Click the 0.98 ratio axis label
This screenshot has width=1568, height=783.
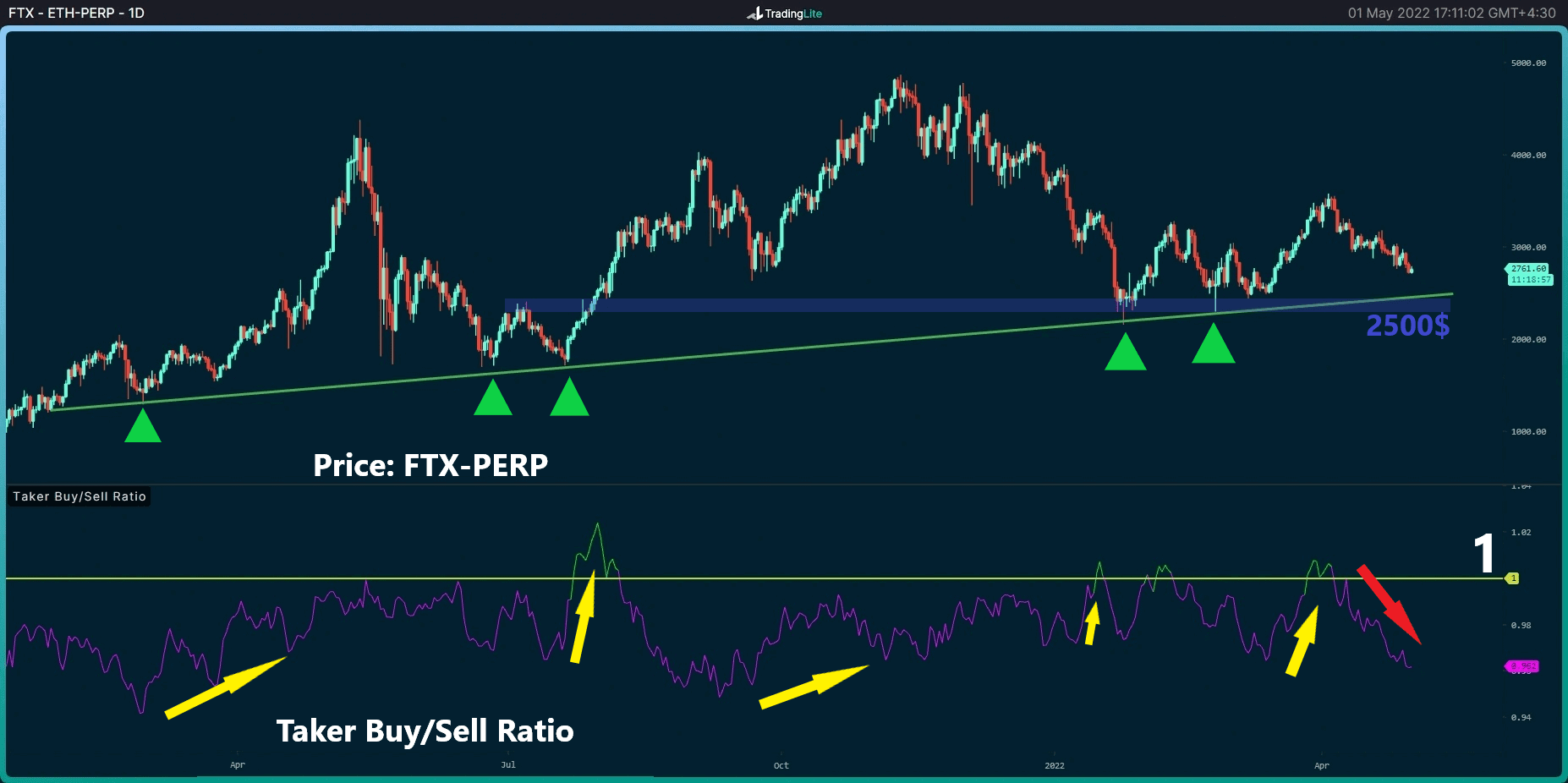pyautogui.click(x=1521, y=626)
